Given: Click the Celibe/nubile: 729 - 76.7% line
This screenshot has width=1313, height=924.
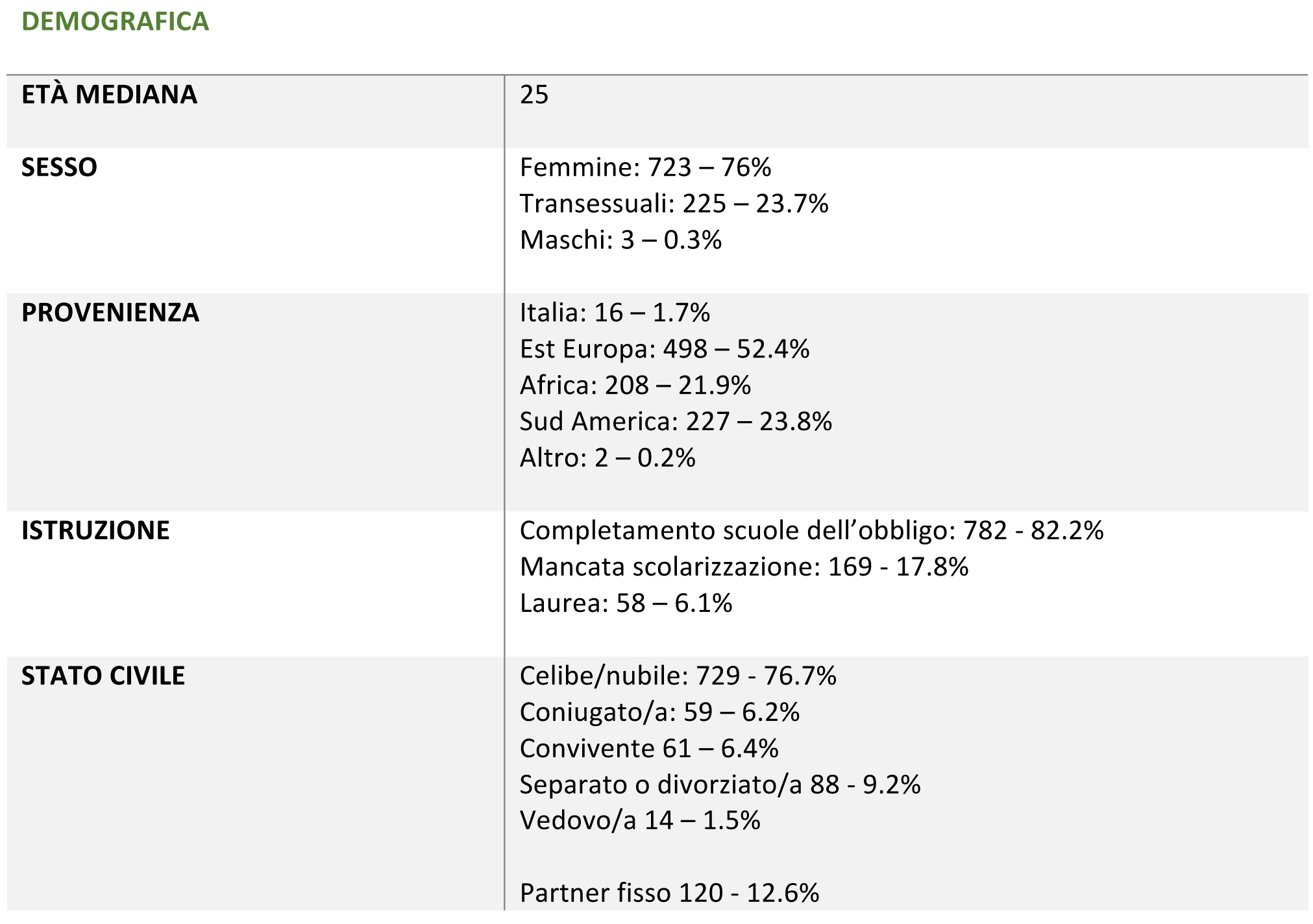Looking at the screenshot, I should tap(678, 676).
